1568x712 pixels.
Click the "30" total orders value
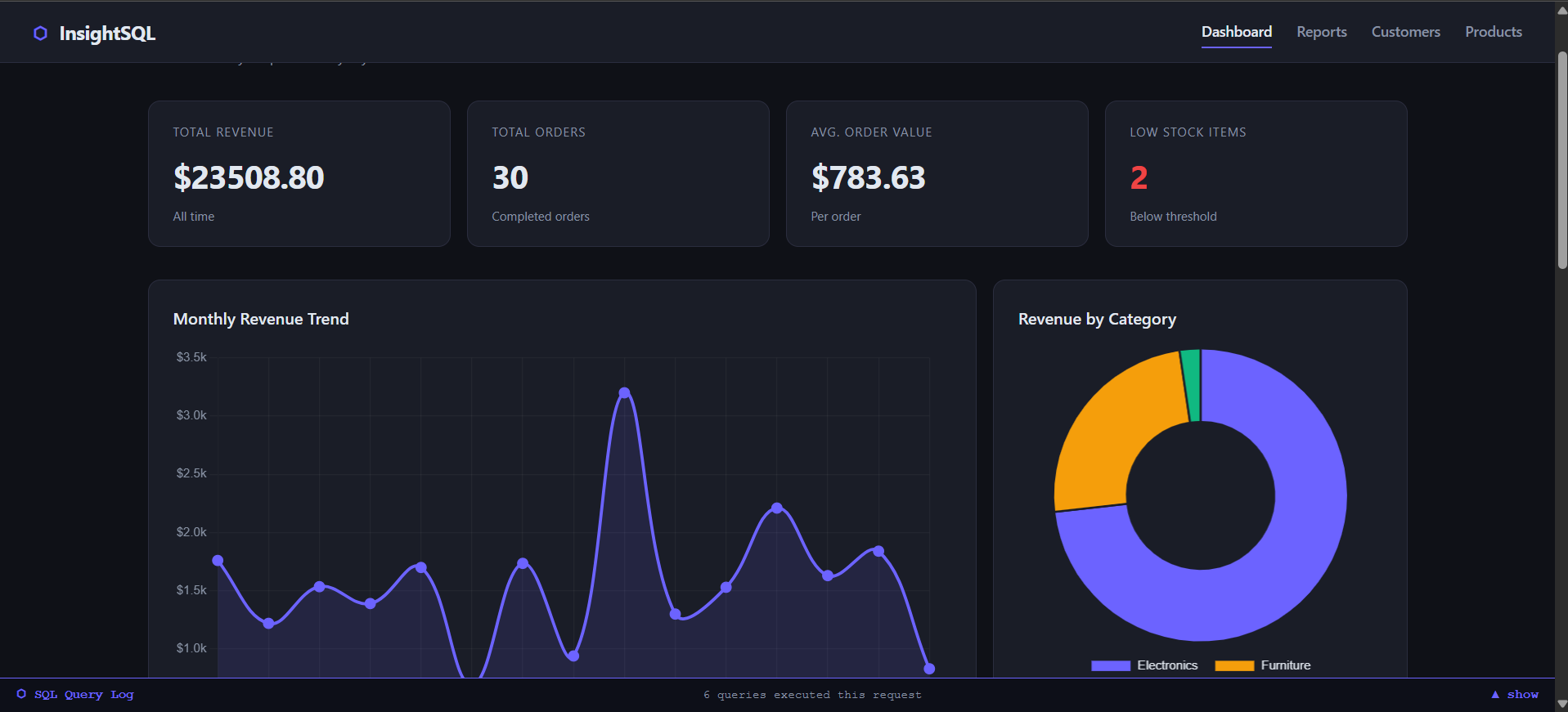[510, 177]
